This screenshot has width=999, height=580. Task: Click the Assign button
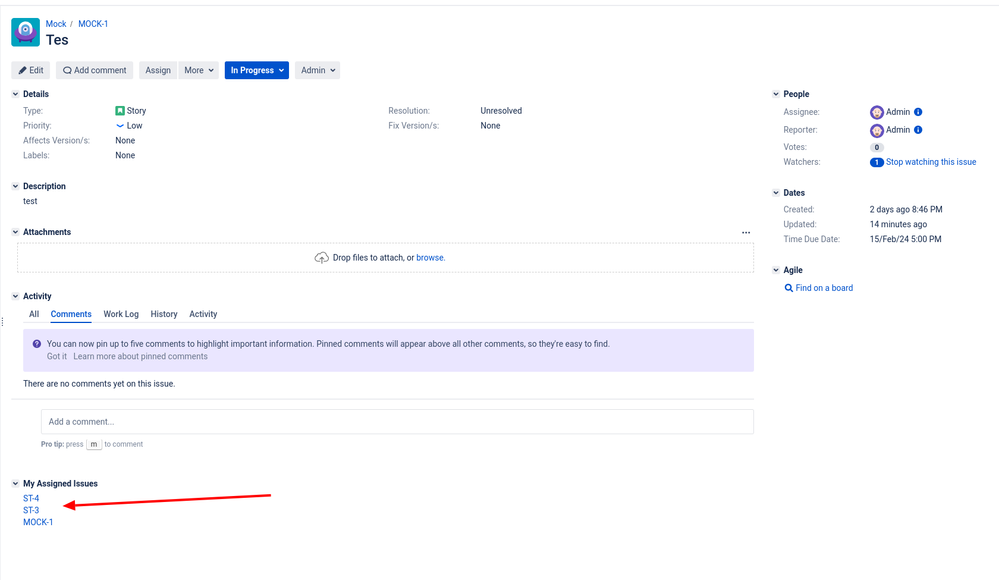[x=158, y=70]
